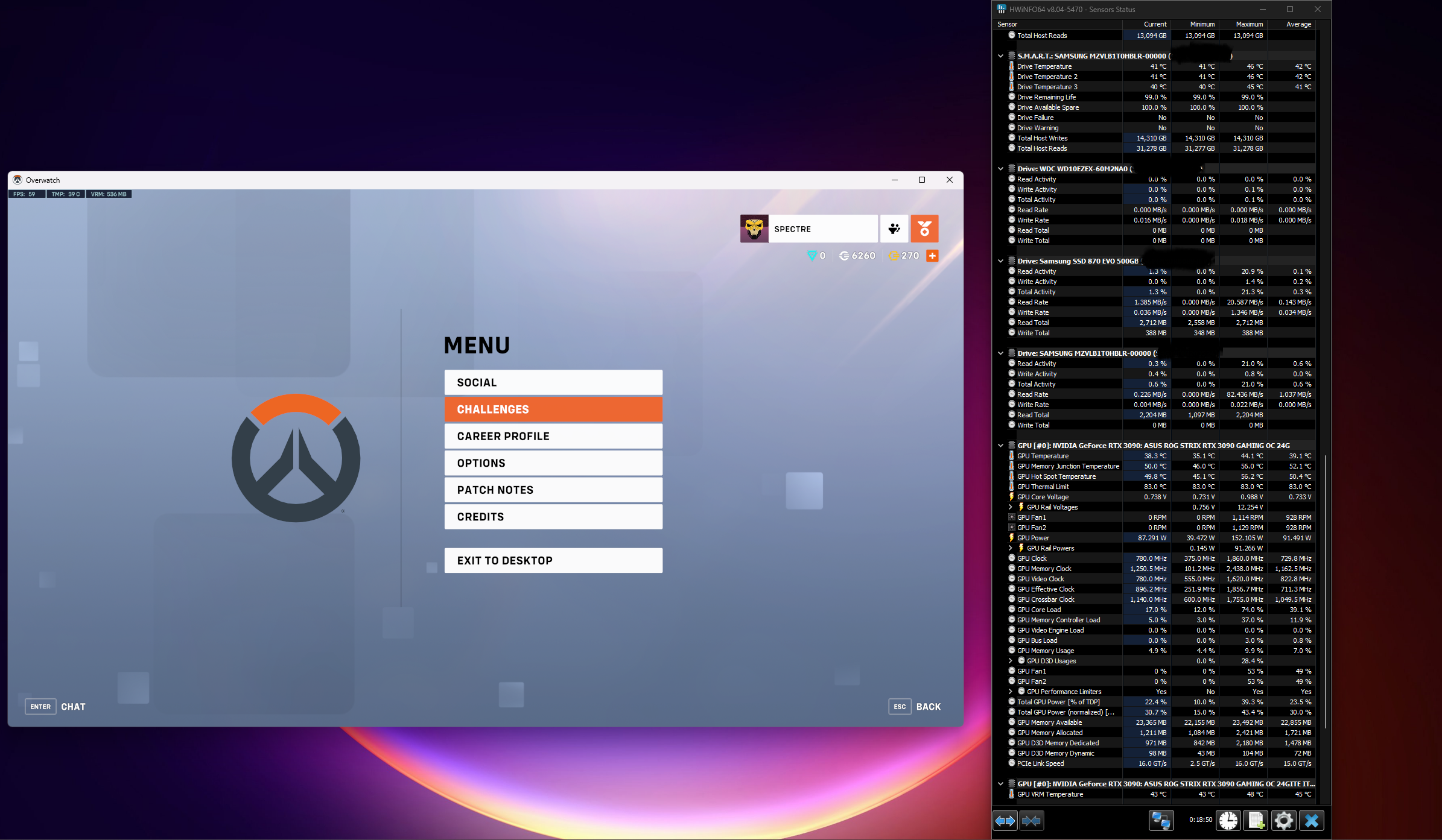The width and height of the screenshot is (1442, 840).
Task: Click the GPU Power lightning bolt icon
Action: [x=1012, y=538]
